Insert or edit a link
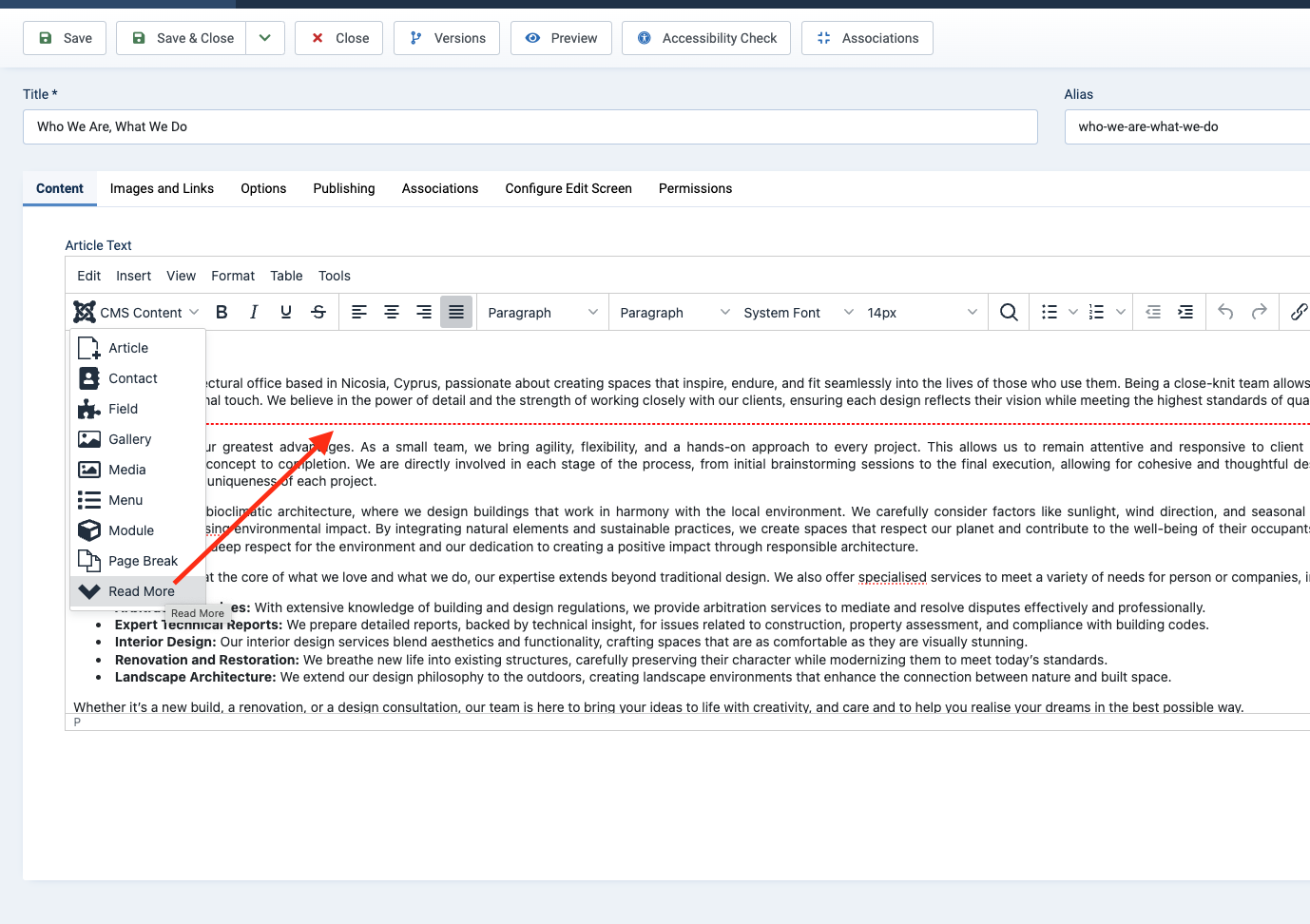 click(x=1299, y=312)
